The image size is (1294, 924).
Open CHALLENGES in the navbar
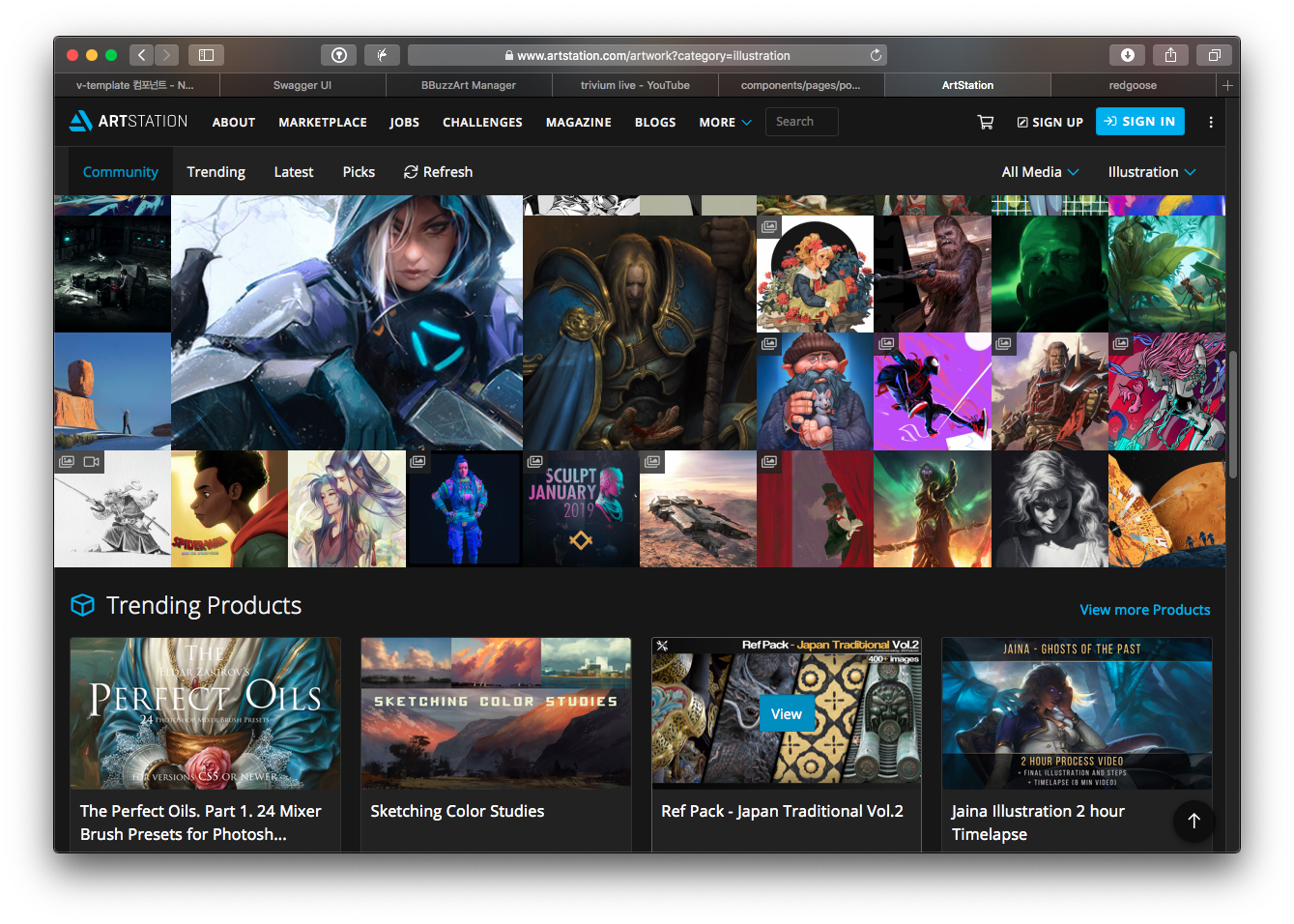click(x=482, y=123)
